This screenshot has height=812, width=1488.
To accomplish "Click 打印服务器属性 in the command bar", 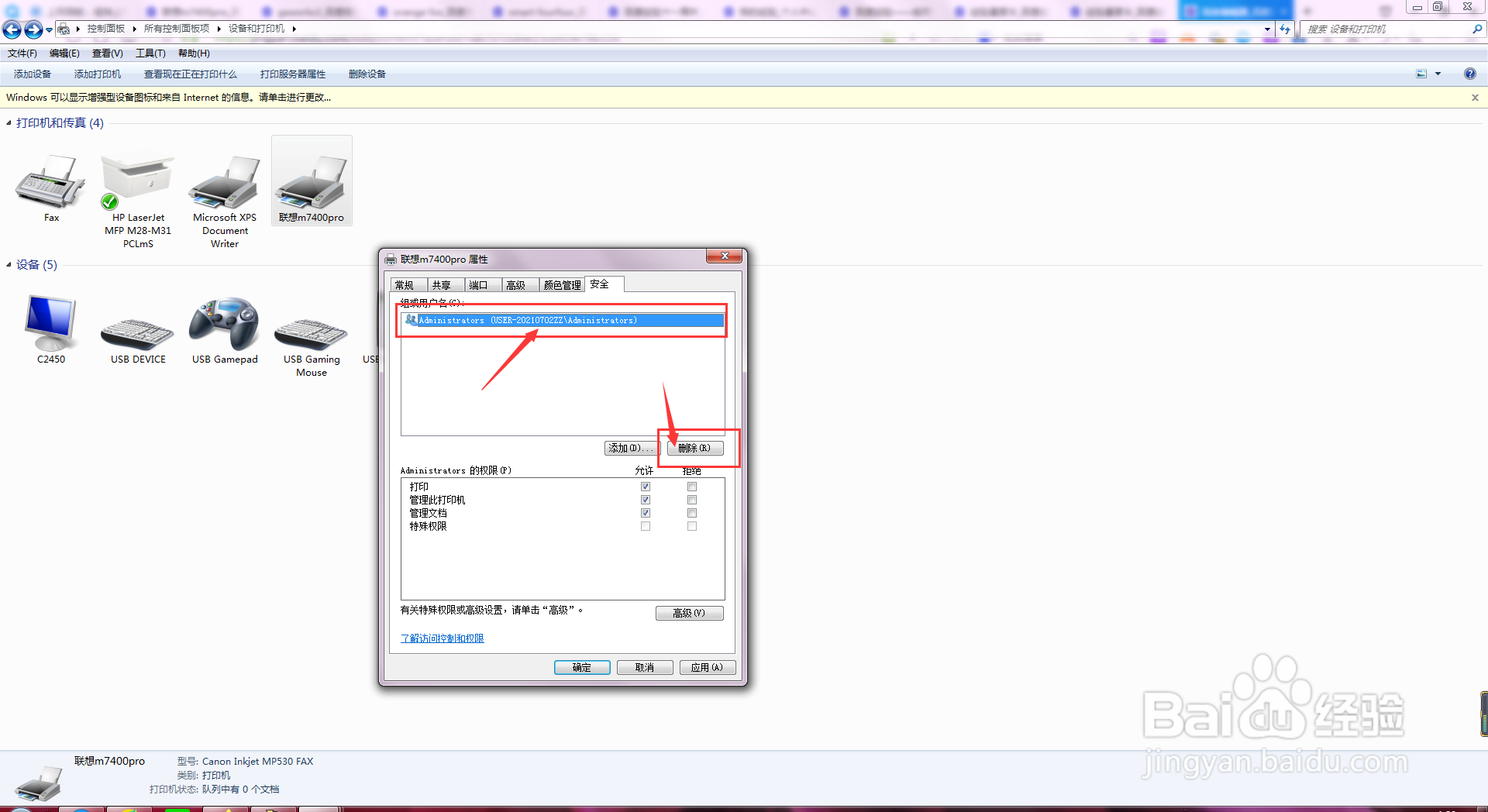I will coord(293,74).
